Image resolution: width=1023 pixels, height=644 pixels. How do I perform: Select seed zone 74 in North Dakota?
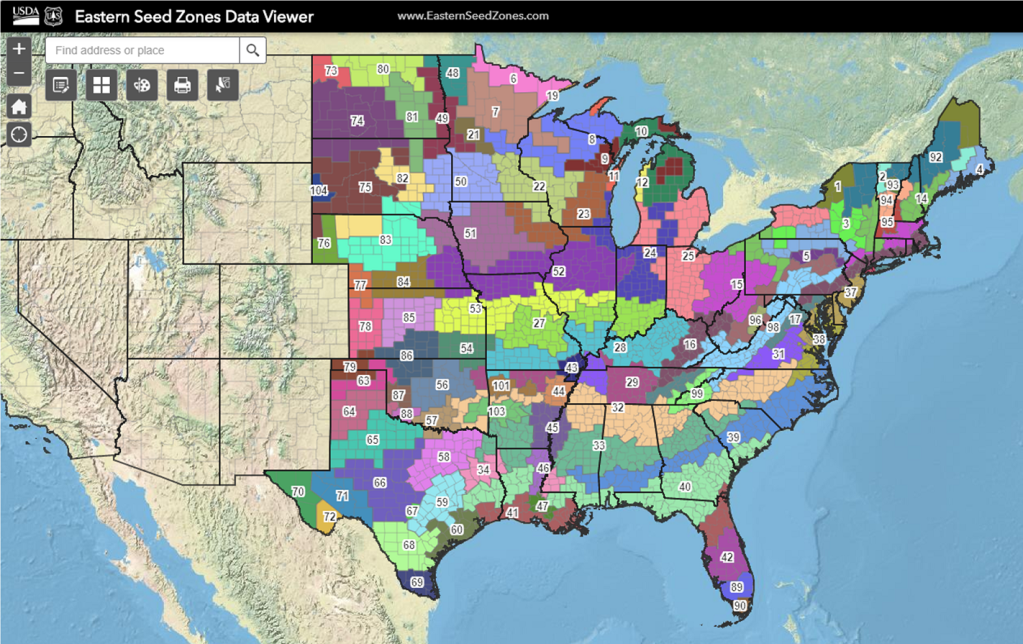[357, 121]
